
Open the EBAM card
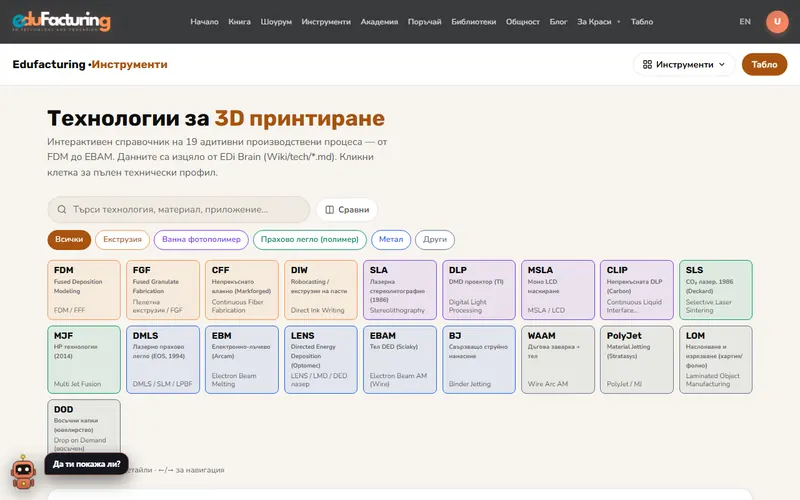click(400, 360)
